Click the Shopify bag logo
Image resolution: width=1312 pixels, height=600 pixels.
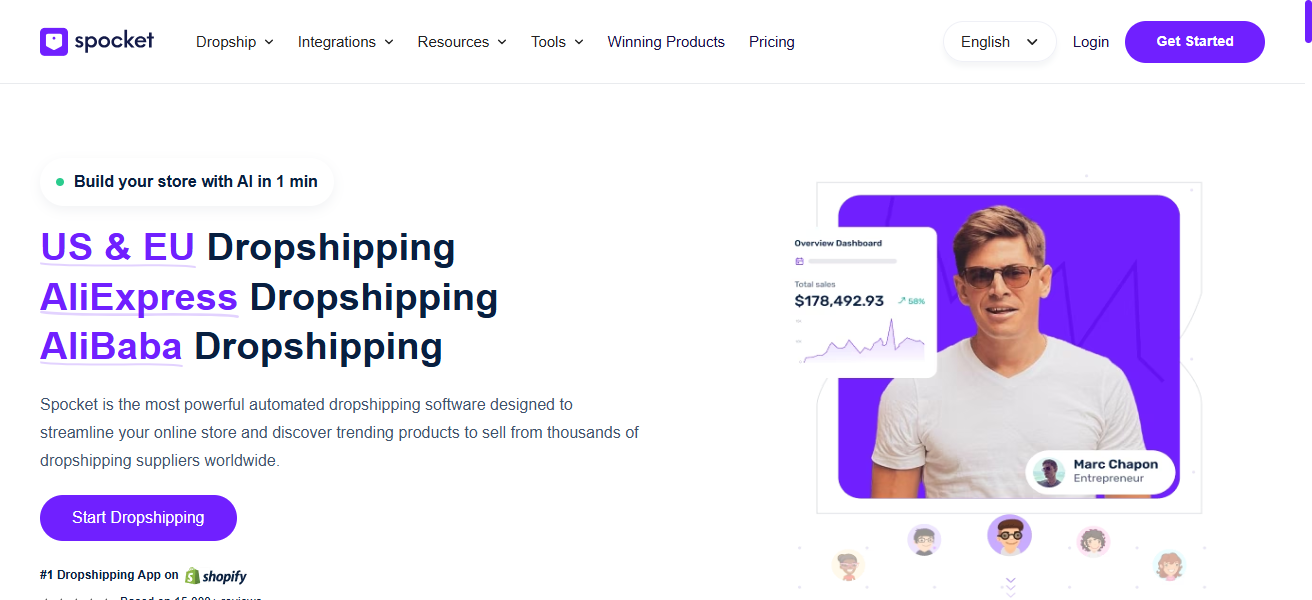pyautogui.click(x=192, y=576)
